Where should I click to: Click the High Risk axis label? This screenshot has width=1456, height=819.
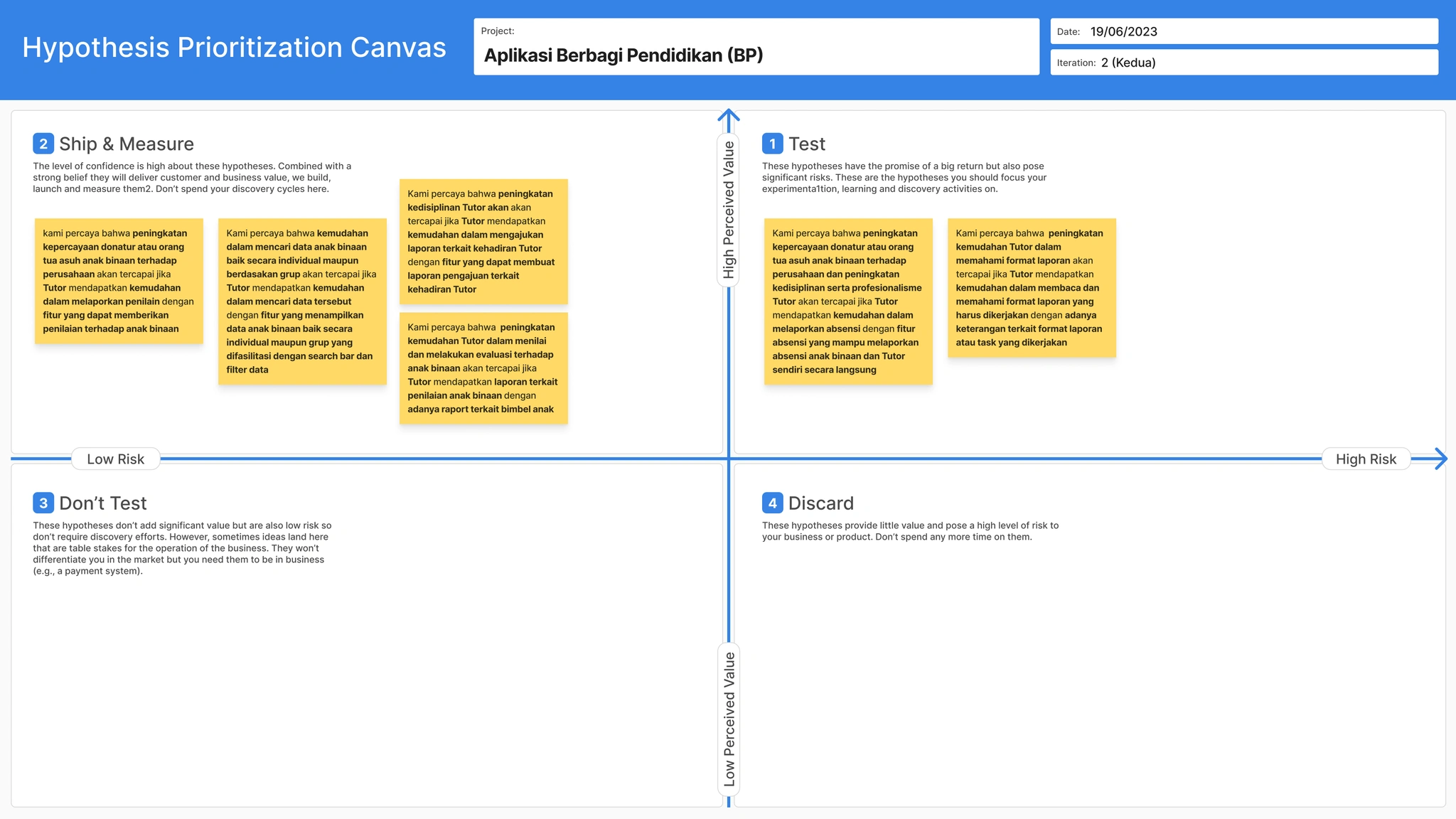click(1365, 459)
